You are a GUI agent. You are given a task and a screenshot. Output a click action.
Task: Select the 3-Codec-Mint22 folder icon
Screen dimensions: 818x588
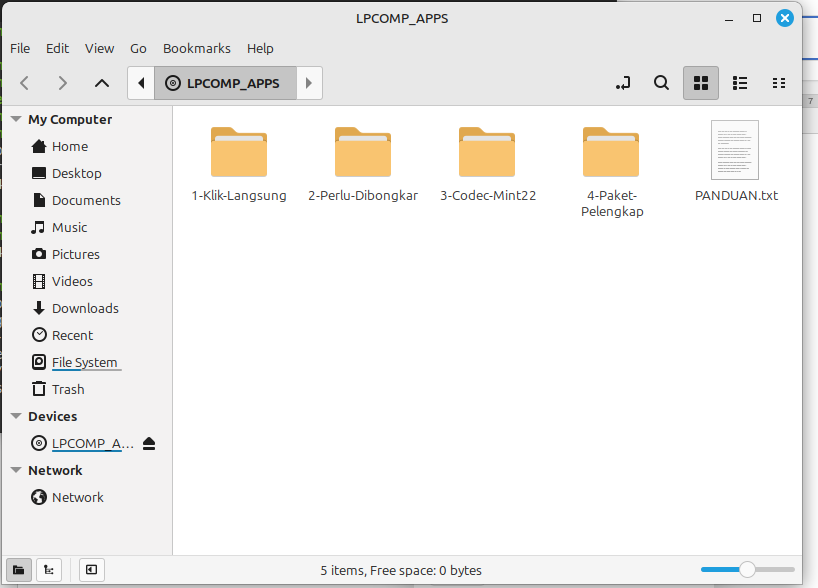487,152
